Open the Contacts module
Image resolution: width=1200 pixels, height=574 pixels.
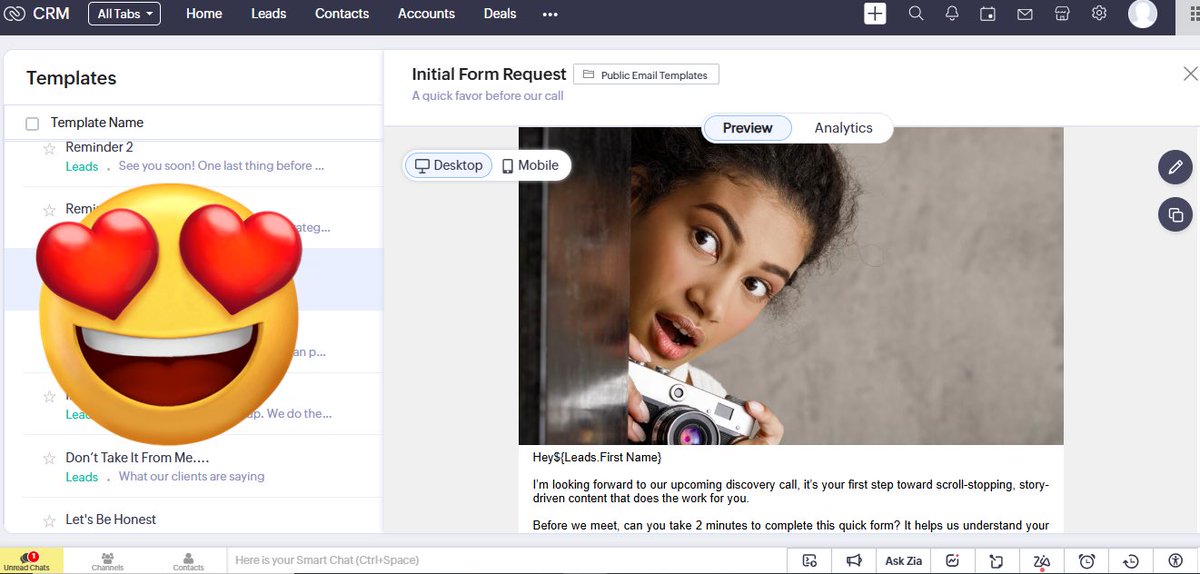click(x=342, y=14)
